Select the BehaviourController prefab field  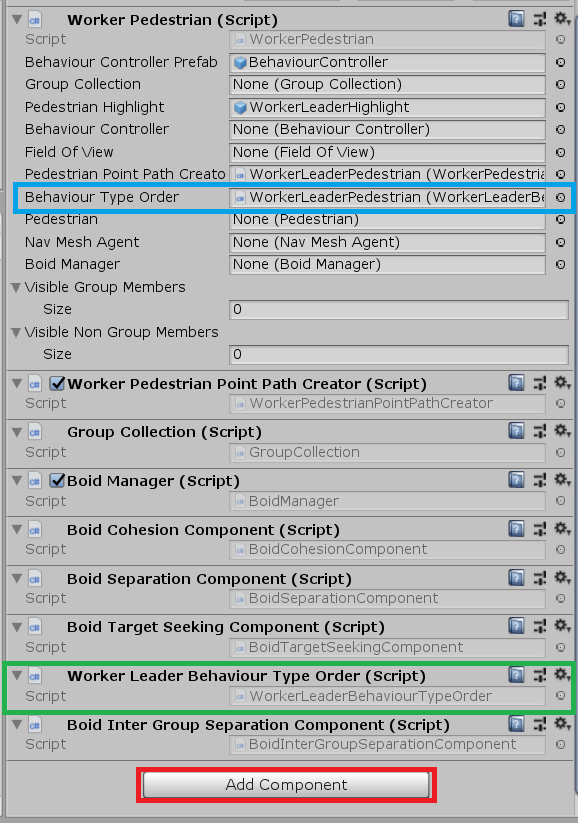(x=387, y=62)
